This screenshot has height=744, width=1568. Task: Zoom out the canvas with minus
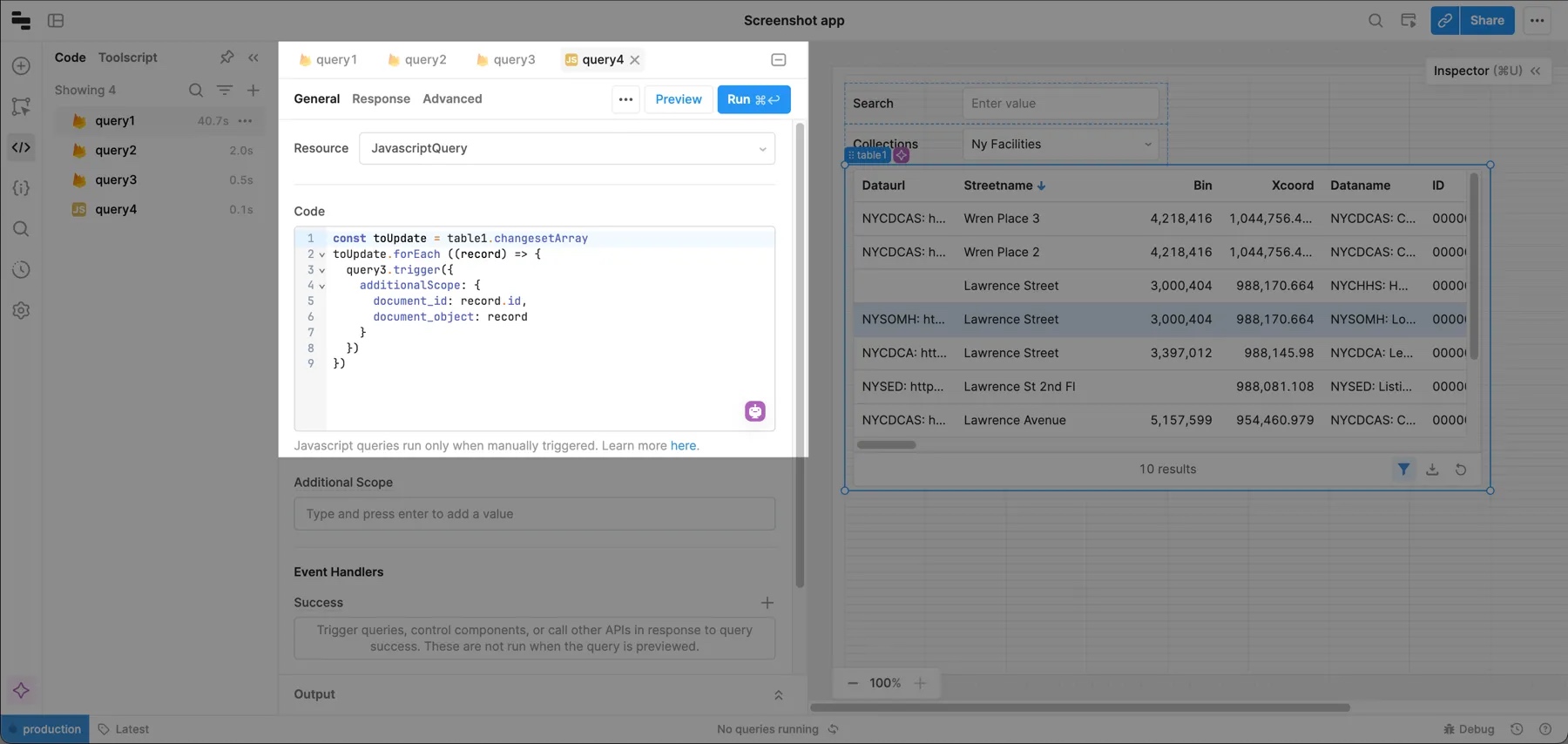click(853, 684)
